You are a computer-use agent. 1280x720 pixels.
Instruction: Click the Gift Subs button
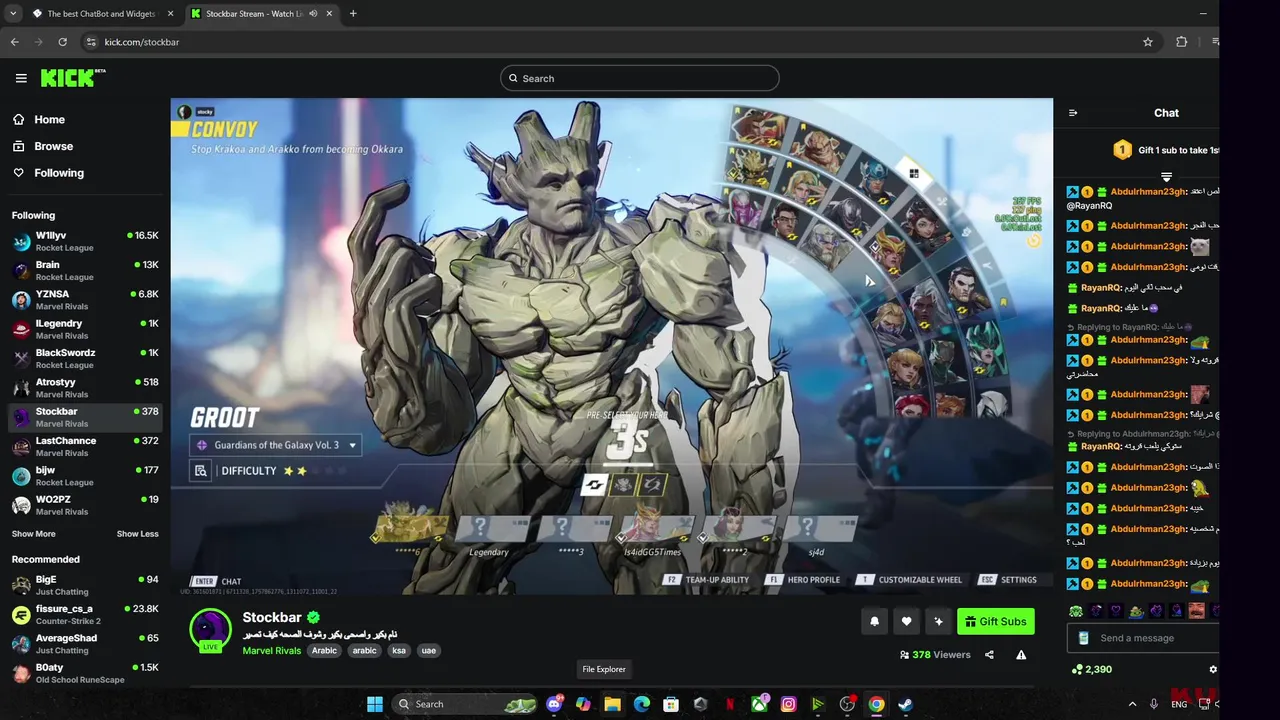click(996, 621)
